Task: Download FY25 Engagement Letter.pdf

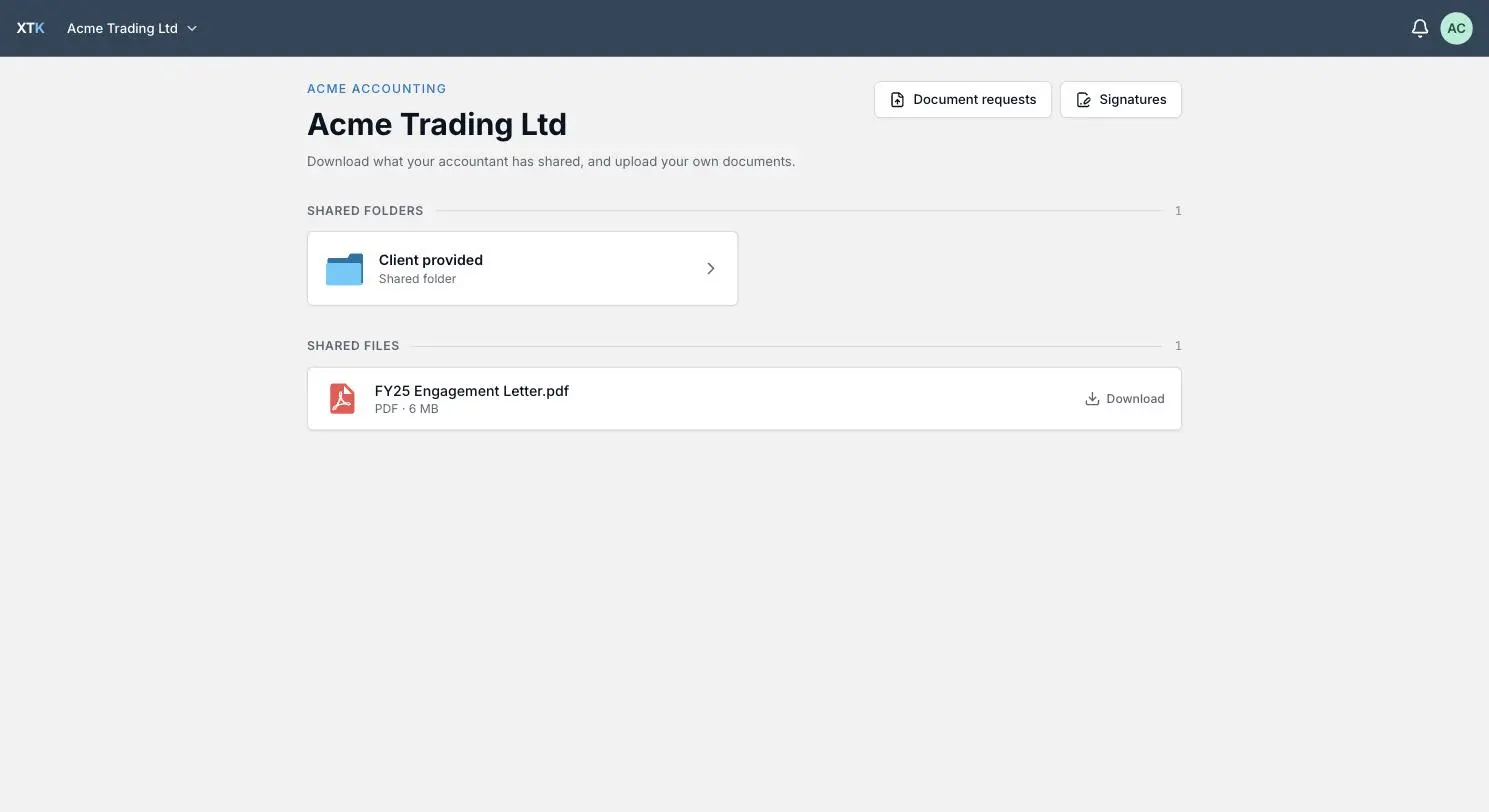Action: point(1124,399)
